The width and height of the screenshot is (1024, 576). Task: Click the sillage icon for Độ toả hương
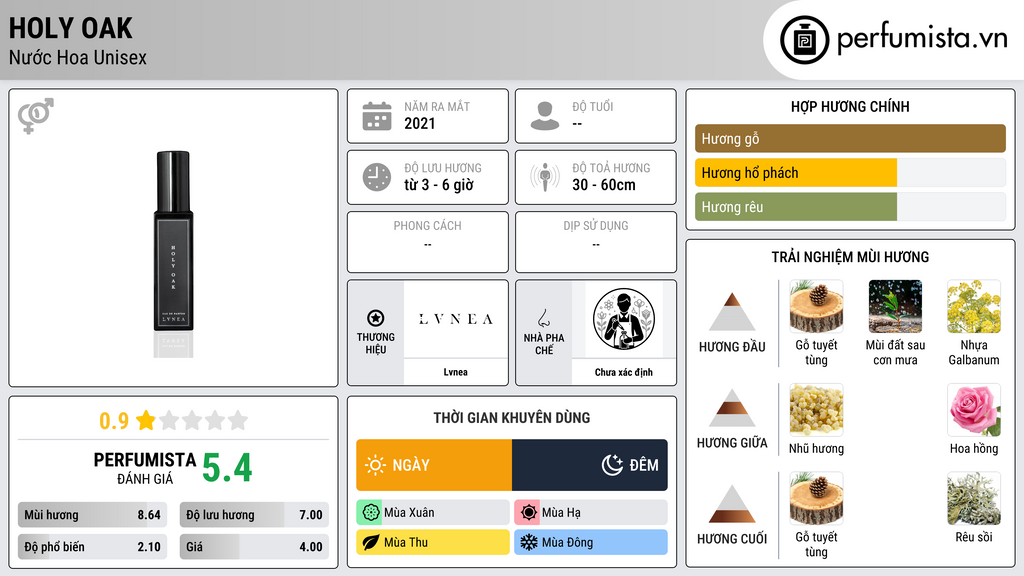545,177
